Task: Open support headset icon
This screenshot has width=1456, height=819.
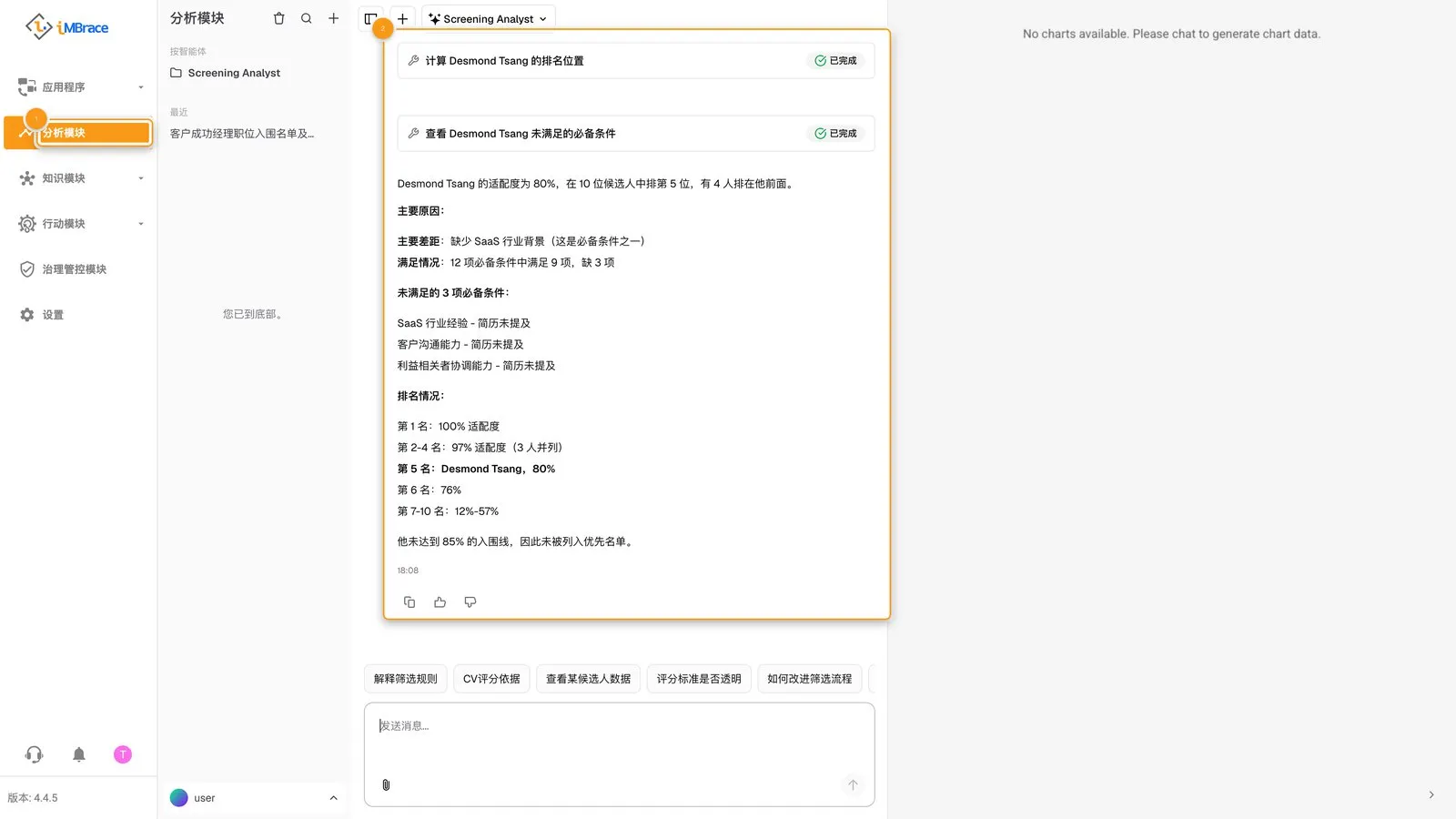Action: coord(35,754)
